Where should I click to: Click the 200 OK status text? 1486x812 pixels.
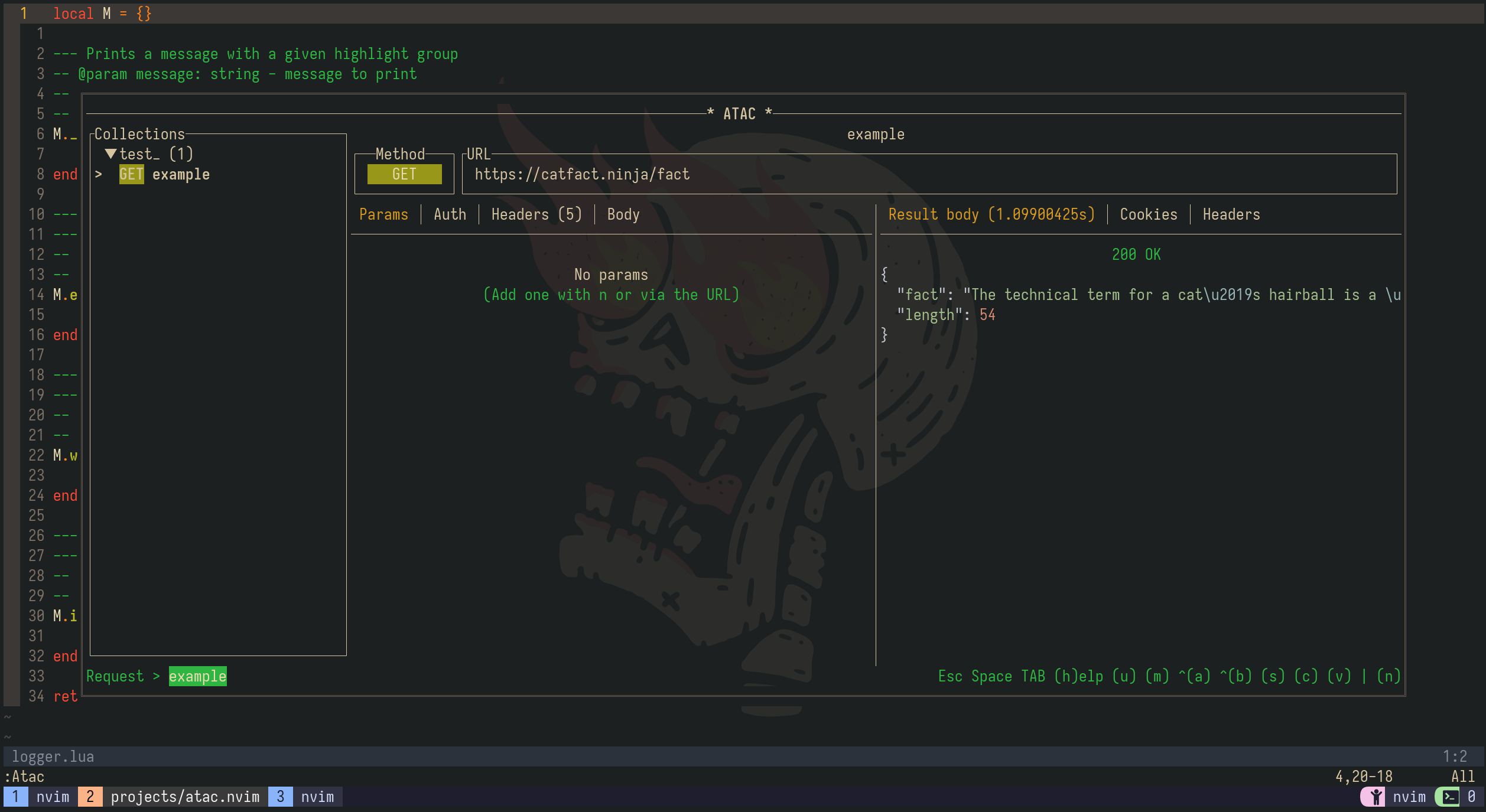pyautogui.click(x=1136, y=255)
